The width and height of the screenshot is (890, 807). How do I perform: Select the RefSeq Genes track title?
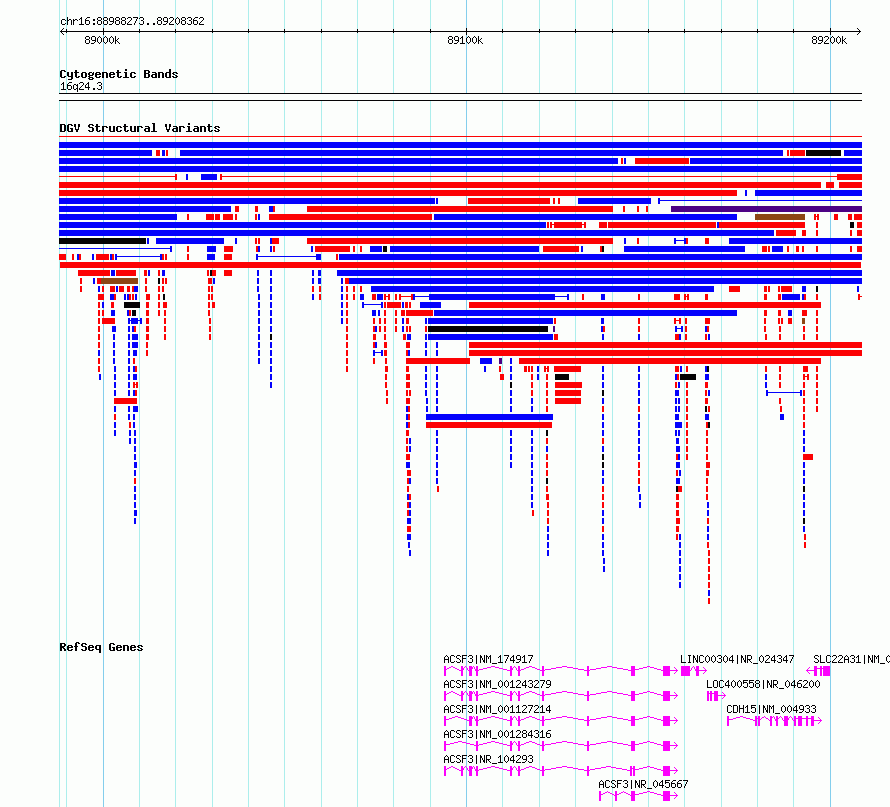coord(101,648)
